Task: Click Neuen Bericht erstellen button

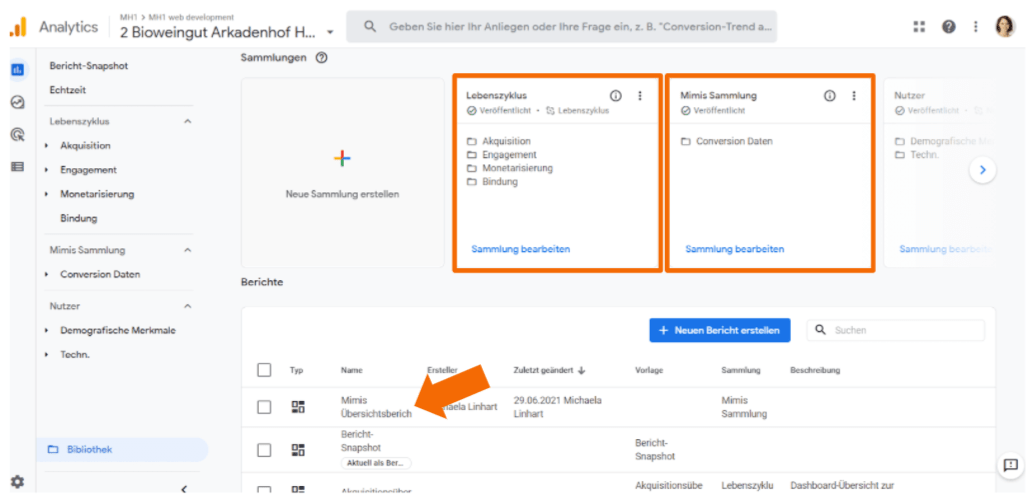Action: [719, 330]
